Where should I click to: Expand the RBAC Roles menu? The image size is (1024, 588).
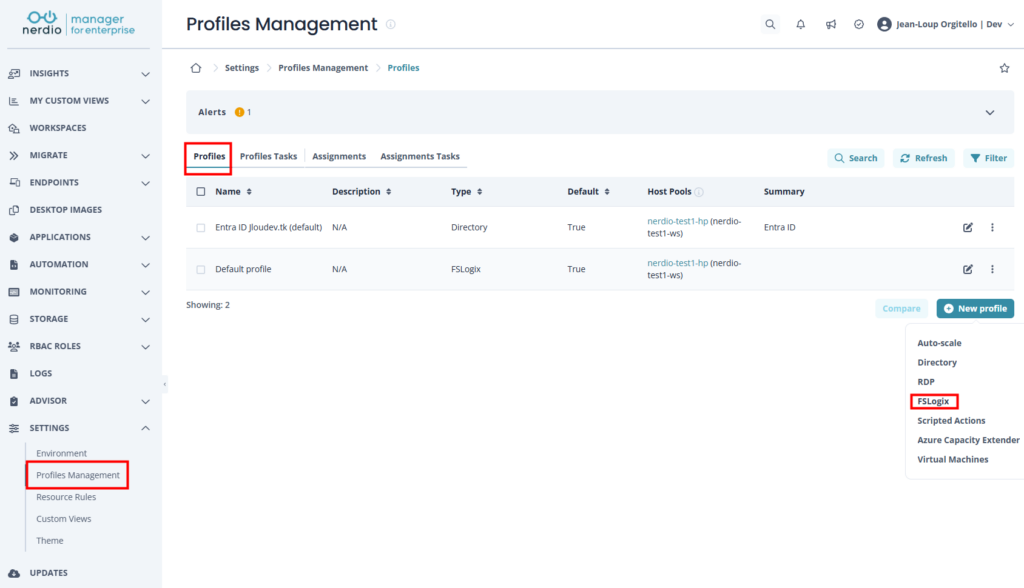click(146, 346)
